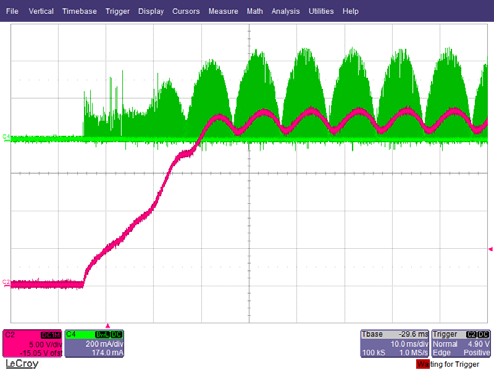Click the DC1M badge in C2 box

51,335
